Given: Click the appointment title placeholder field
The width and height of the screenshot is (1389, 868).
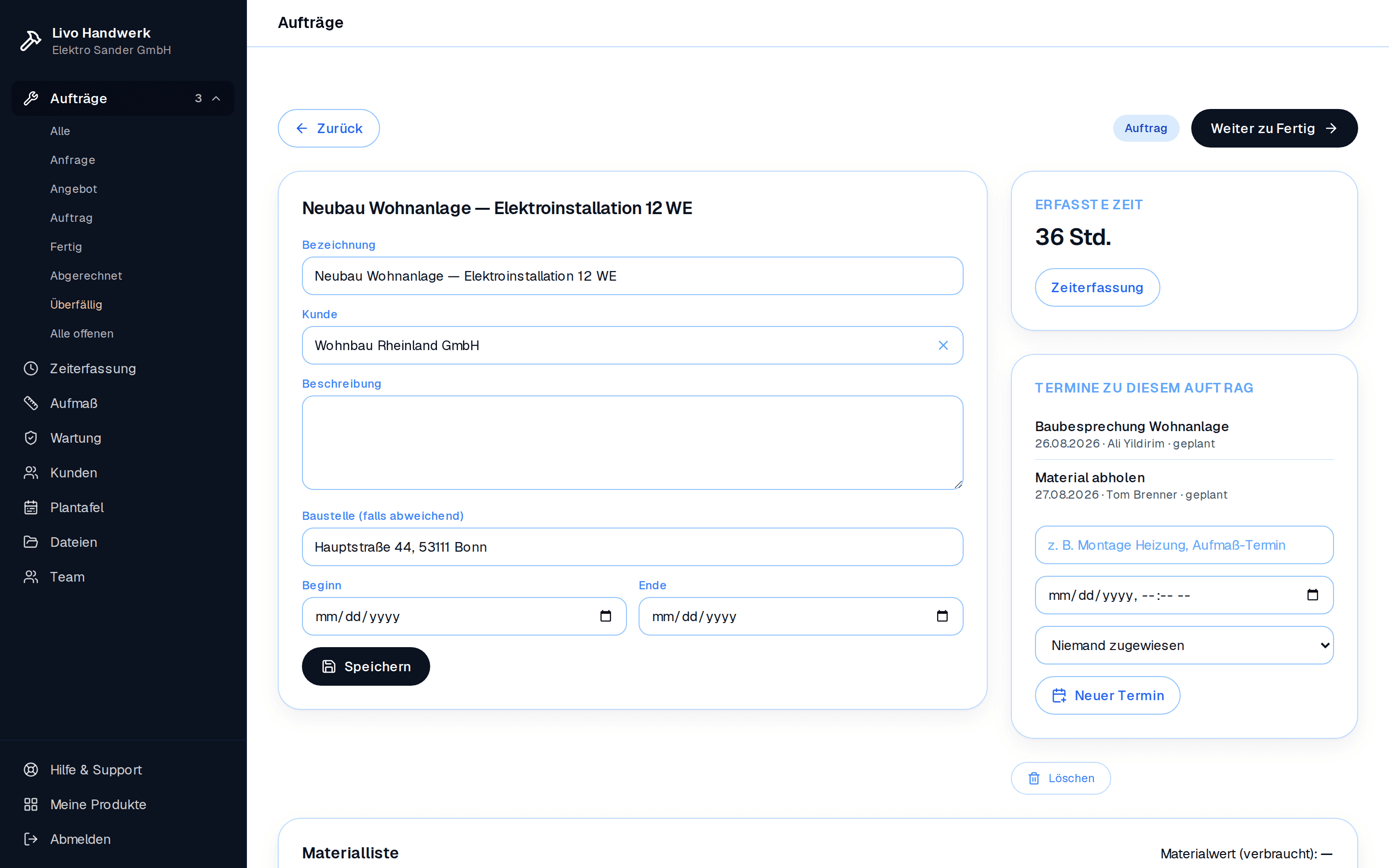Looking at the screenshot, I should pyautogui.click(x=1184, y=545).
